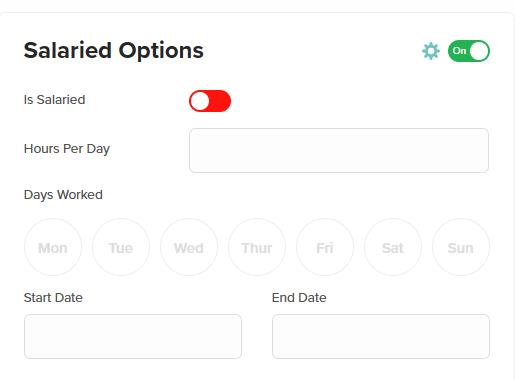This screenshot has height=380, width=515.
Task: Open the Salaried Options gear settings
Action: 431,51
